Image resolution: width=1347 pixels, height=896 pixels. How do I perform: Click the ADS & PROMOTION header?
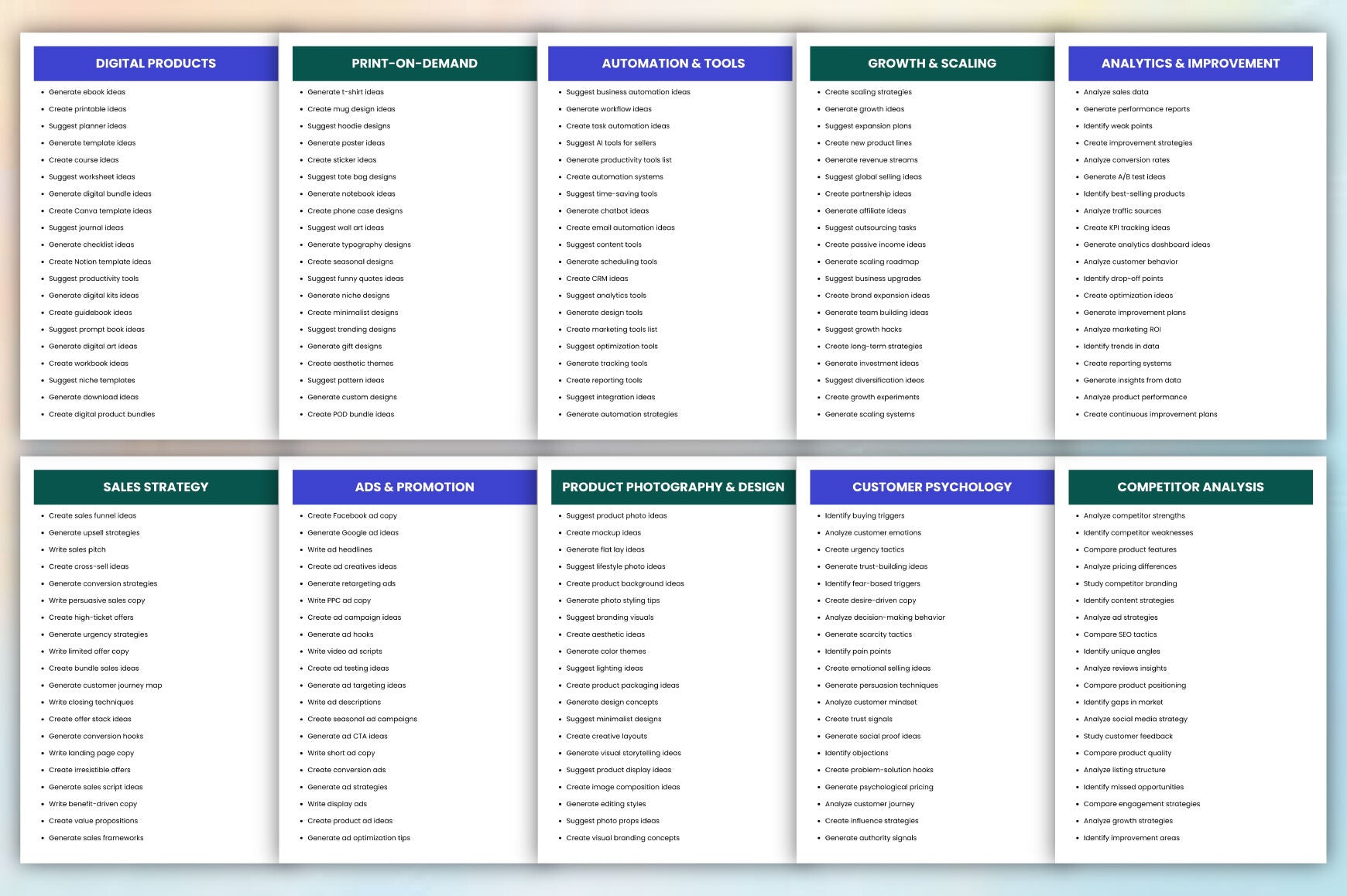click(414, 487)
